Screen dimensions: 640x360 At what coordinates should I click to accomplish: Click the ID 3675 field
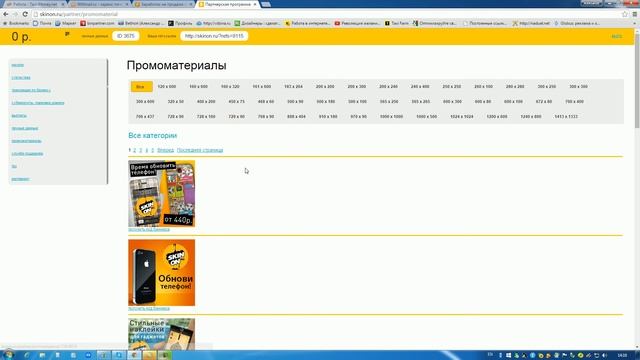tap(126, 36)
